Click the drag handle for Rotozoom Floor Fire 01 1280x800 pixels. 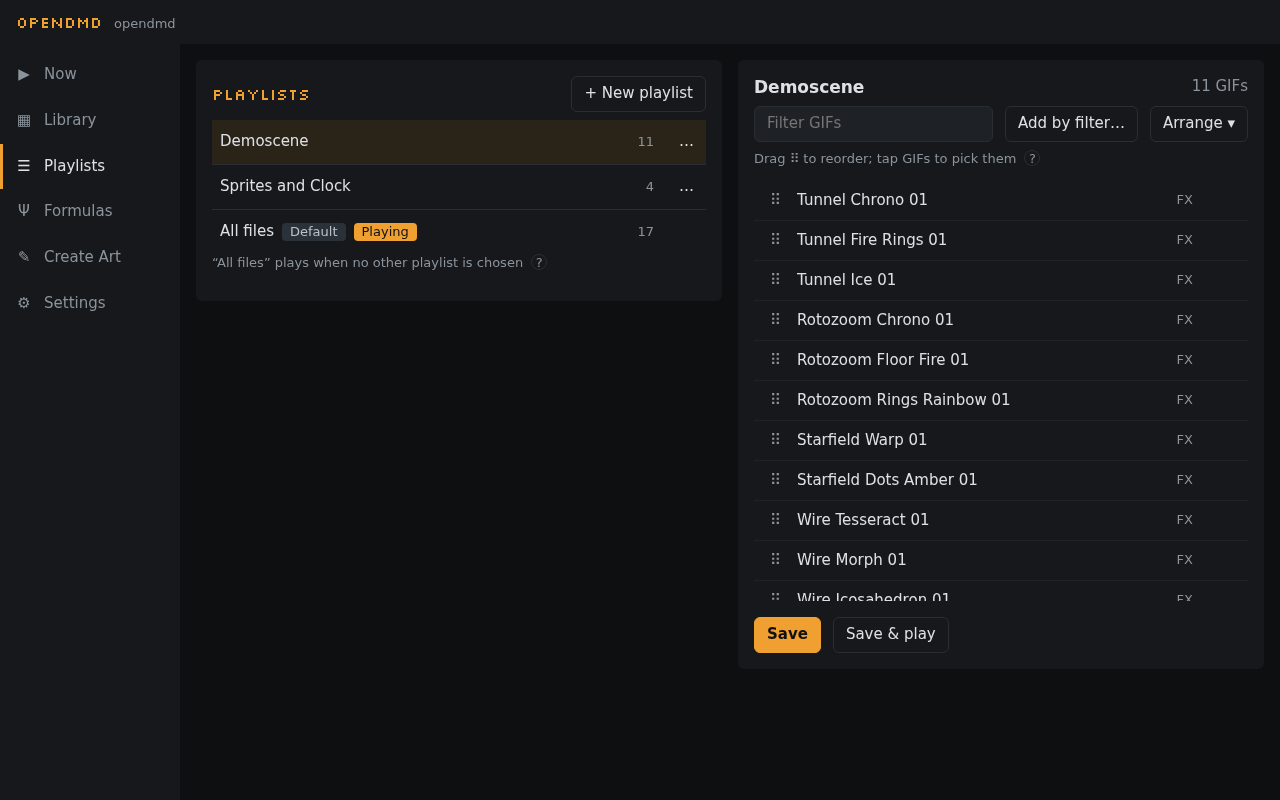775,360
